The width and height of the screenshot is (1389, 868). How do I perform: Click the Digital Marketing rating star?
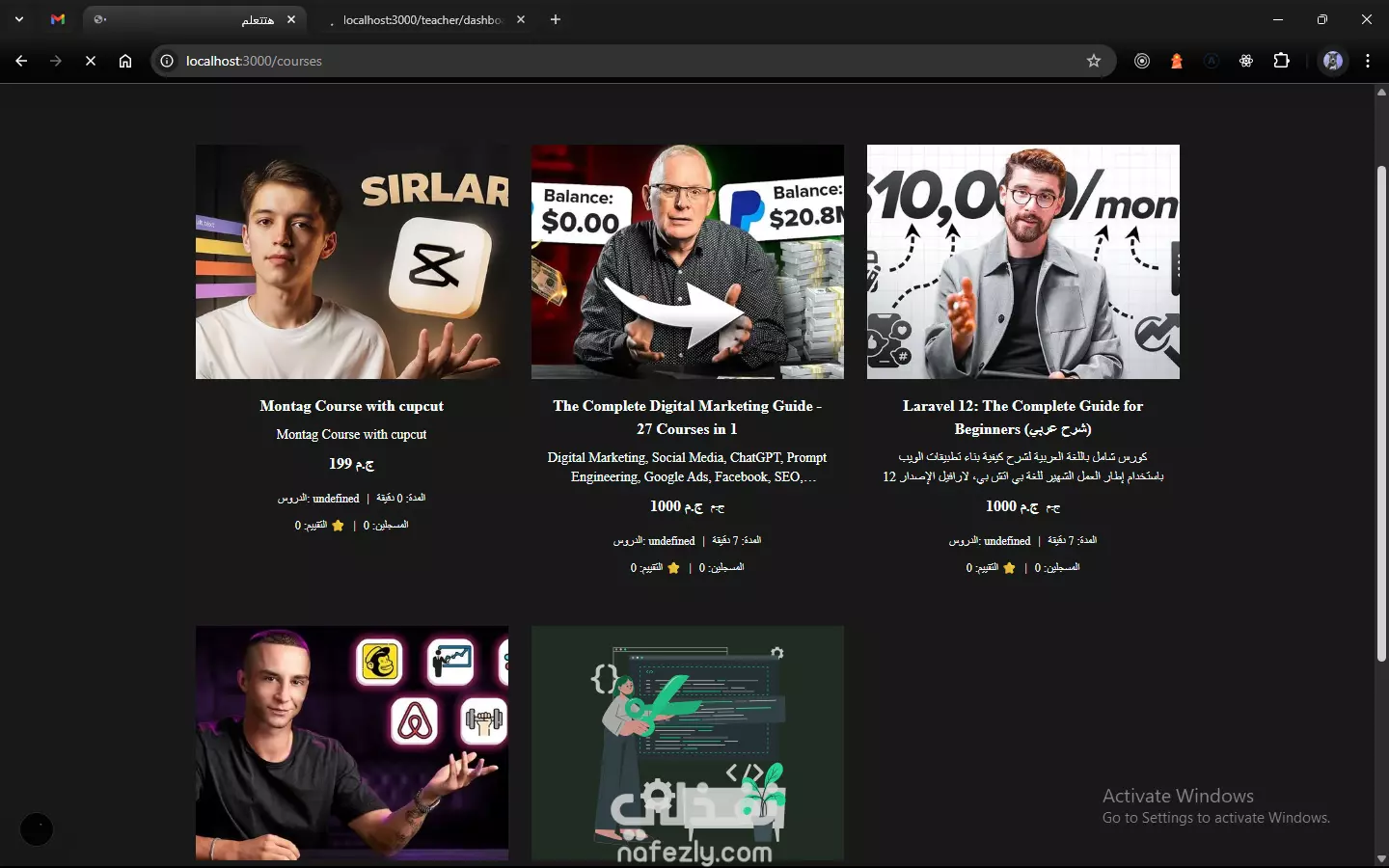pos(673,568)
